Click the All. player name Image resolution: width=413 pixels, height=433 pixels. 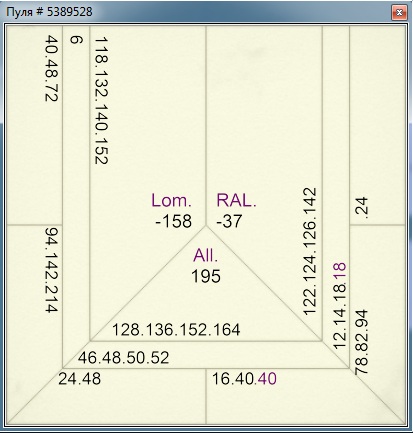205,256
